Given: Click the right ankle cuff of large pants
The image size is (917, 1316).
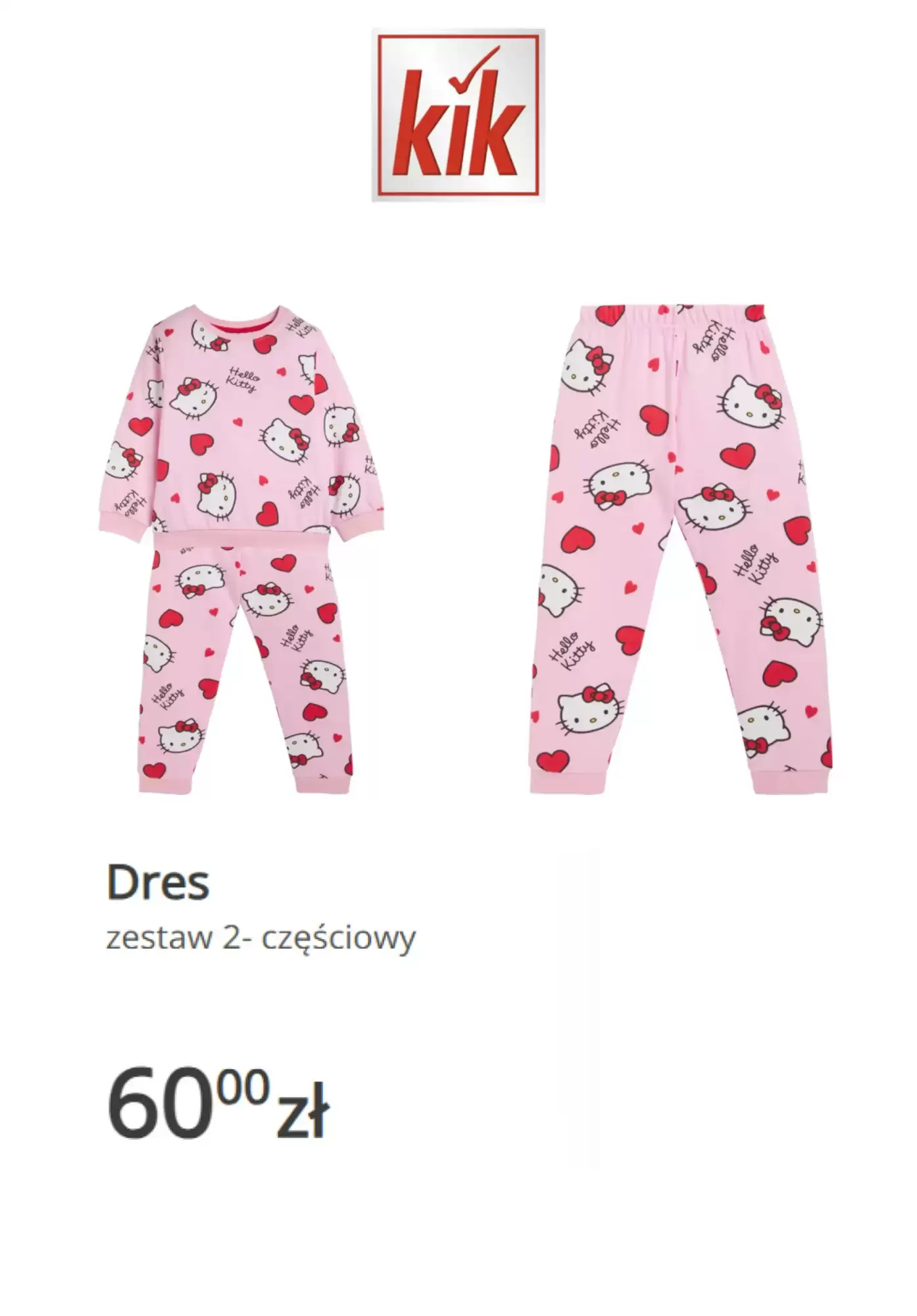Looking at the screenshot, I should [x=791, y=780].
